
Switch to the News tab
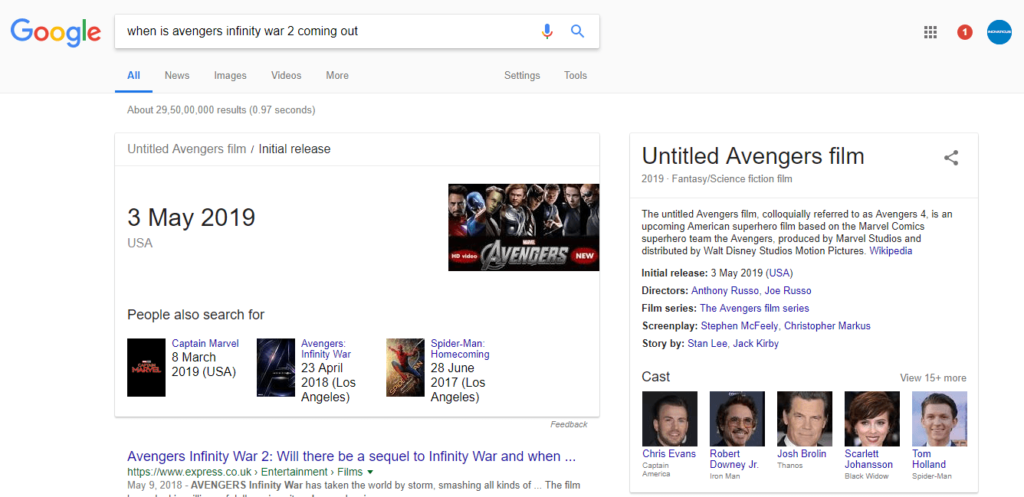point(177,75)
